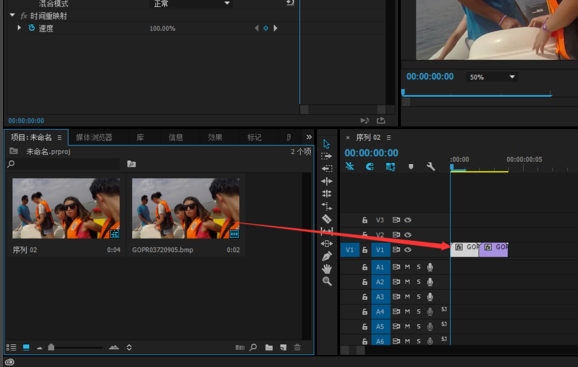Toggle lock on track V3
This screenshot has width=578, height=367.
(x=365, y=220)
